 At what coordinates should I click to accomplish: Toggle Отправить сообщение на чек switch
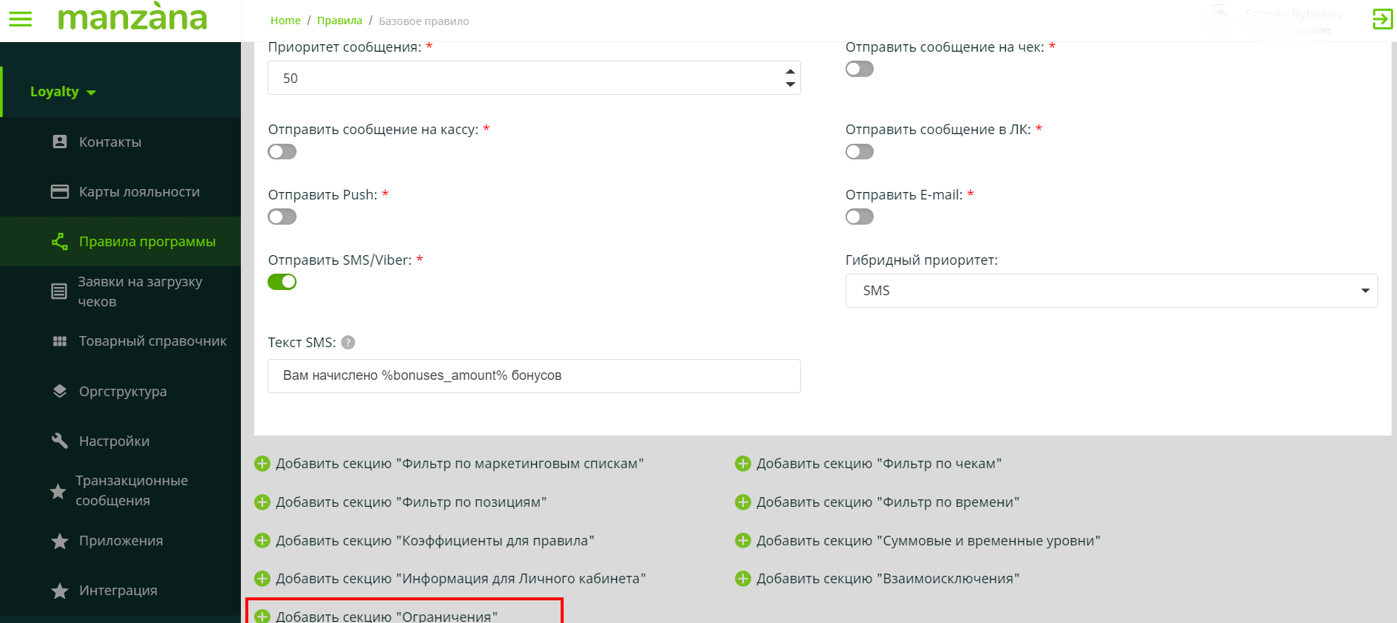tap(859, 69)
